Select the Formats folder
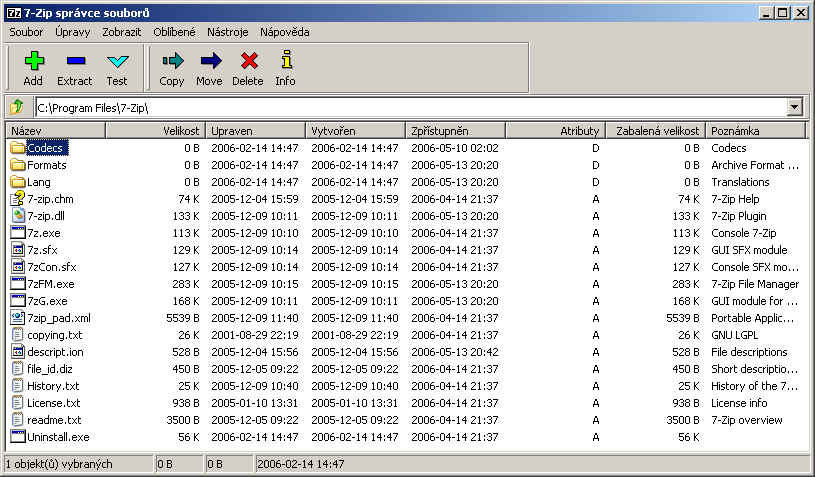The width and height of the screenshot is (815, 477). click(x=47, y=165)
